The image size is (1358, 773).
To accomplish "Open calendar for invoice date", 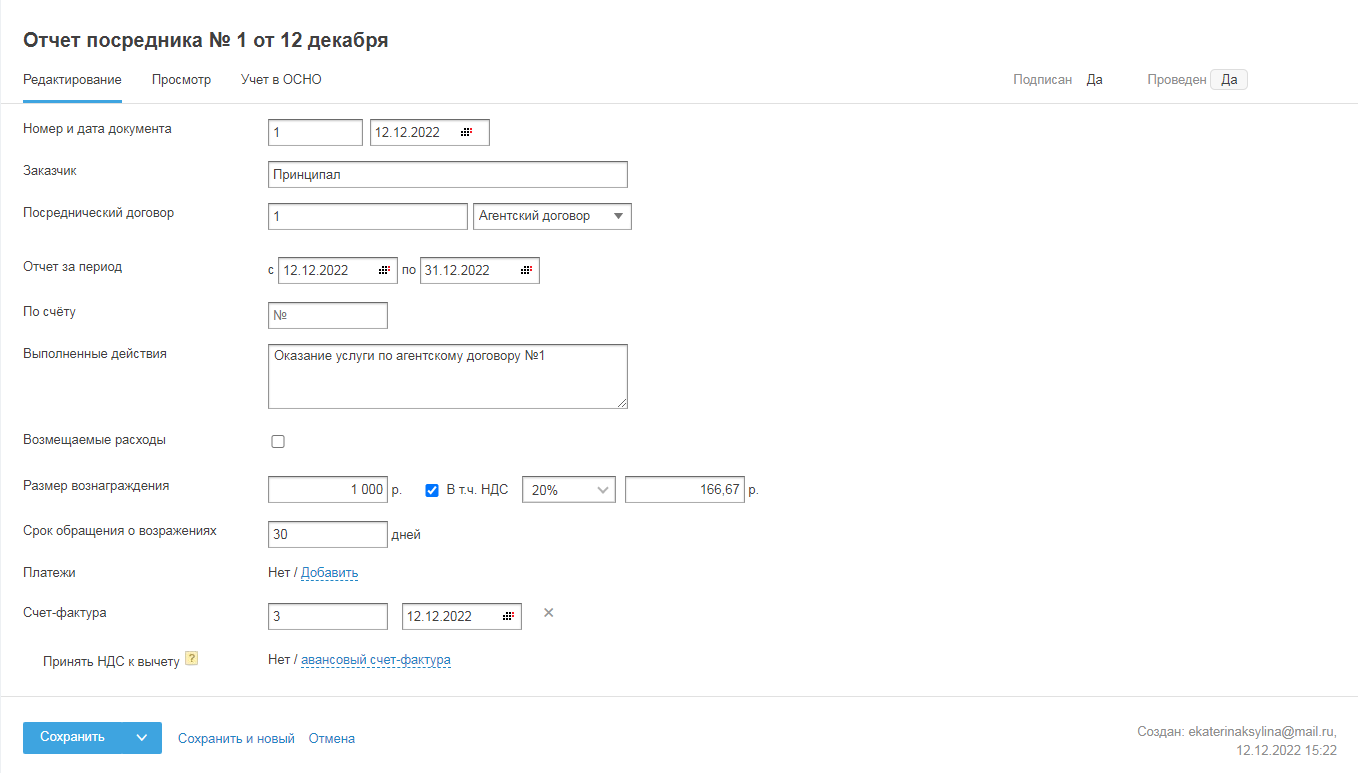I will coord(508,616).
